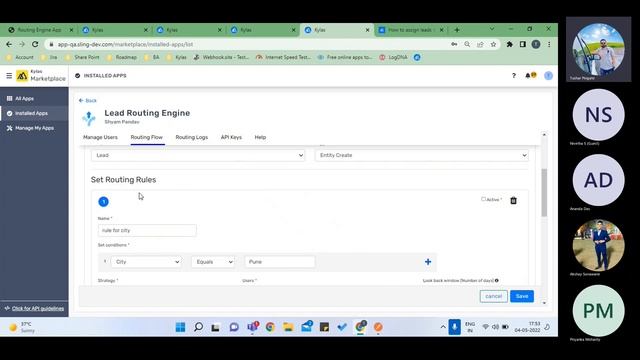Image resolution: width=640 pixels, height=360 pixels.
Task: Open the Chrome tab search chevron
Action: pos(492,29)
